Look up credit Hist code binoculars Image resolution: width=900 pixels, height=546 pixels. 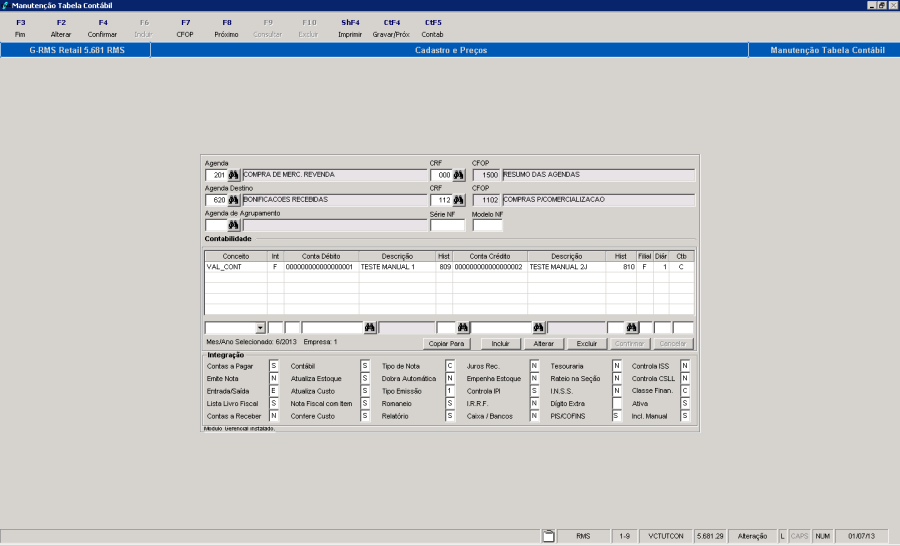tap(631, 327)
